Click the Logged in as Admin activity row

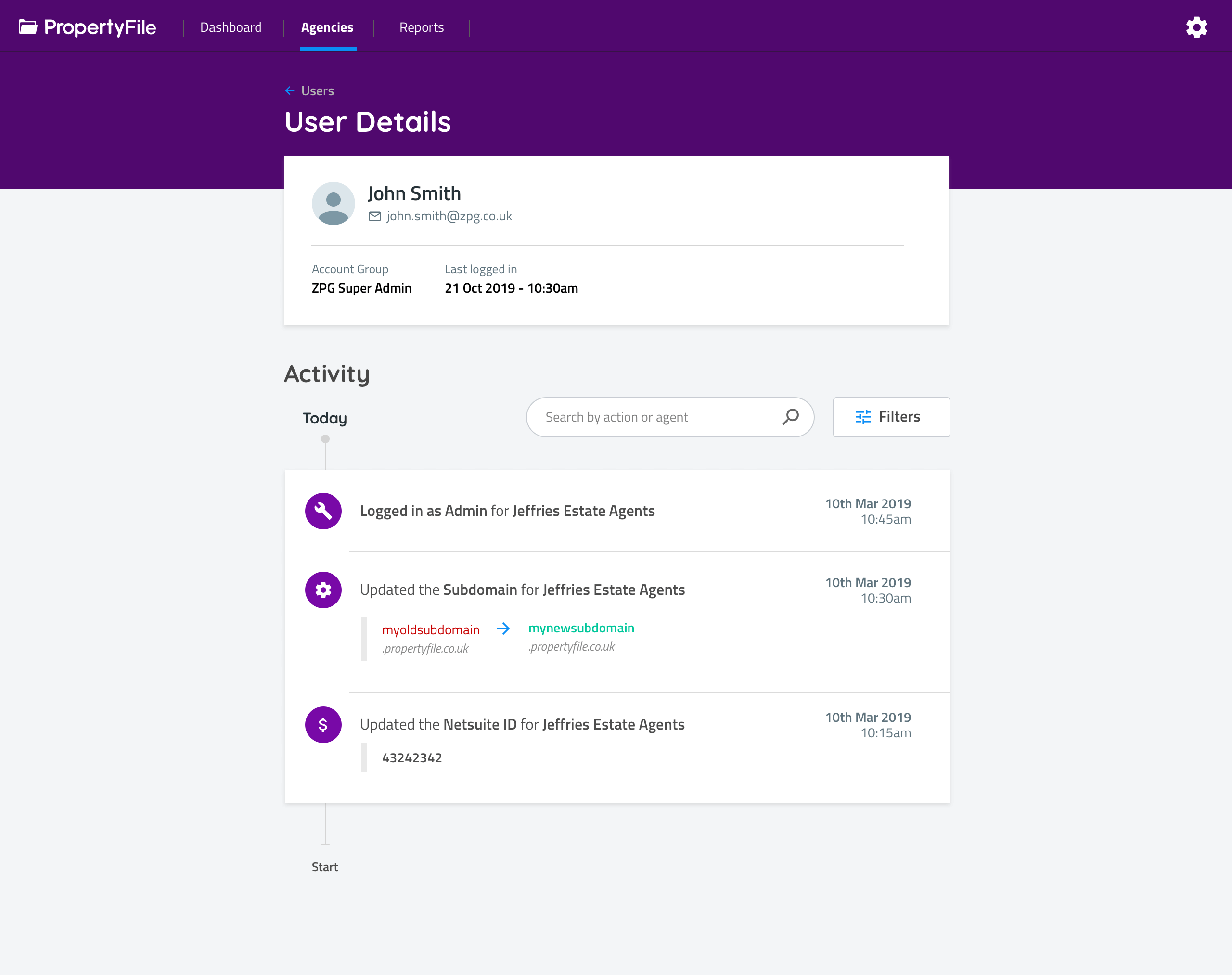point(507,511)
